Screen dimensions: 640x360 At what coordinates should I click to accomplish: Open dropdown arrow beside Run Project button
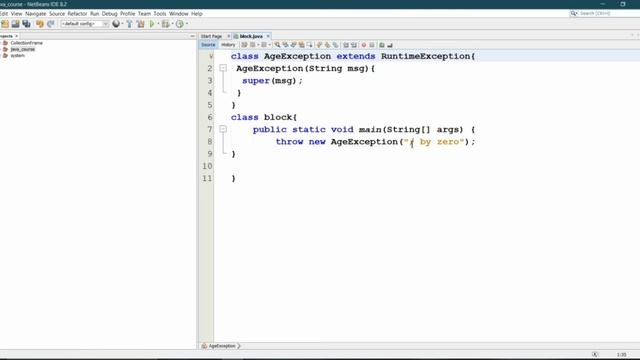coord(158,24)
